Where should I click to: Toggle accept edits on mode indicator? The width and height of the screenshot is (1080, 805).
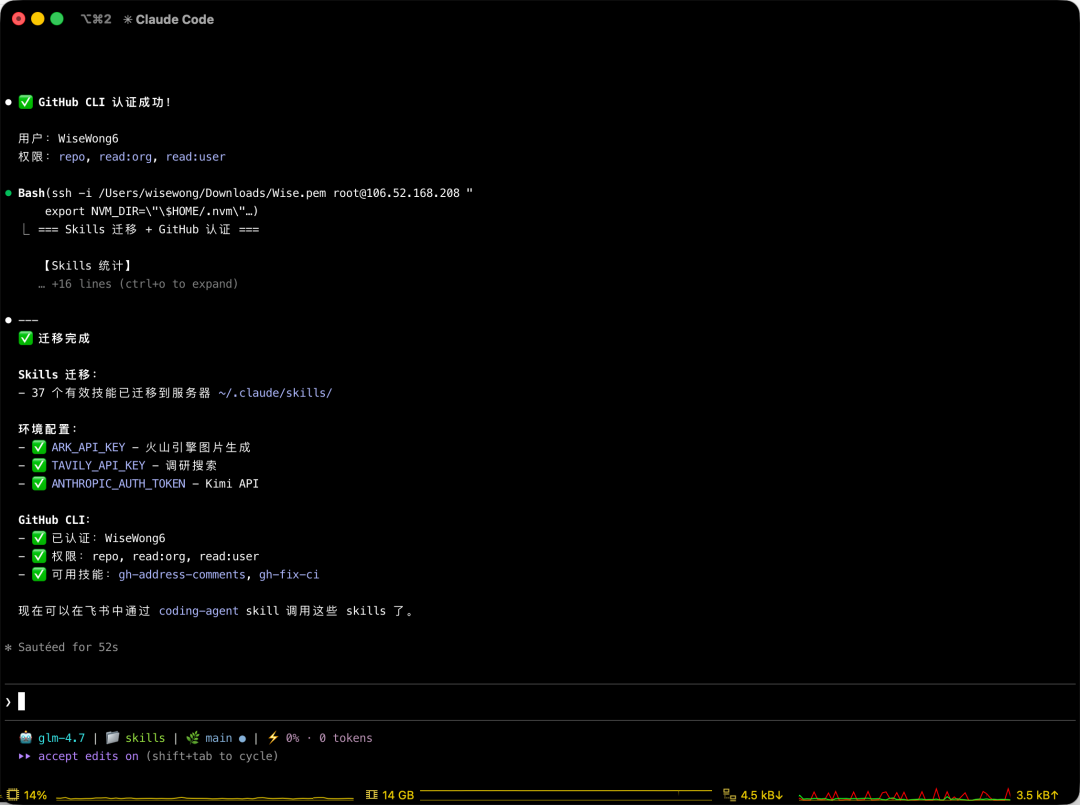coord(88,756)
